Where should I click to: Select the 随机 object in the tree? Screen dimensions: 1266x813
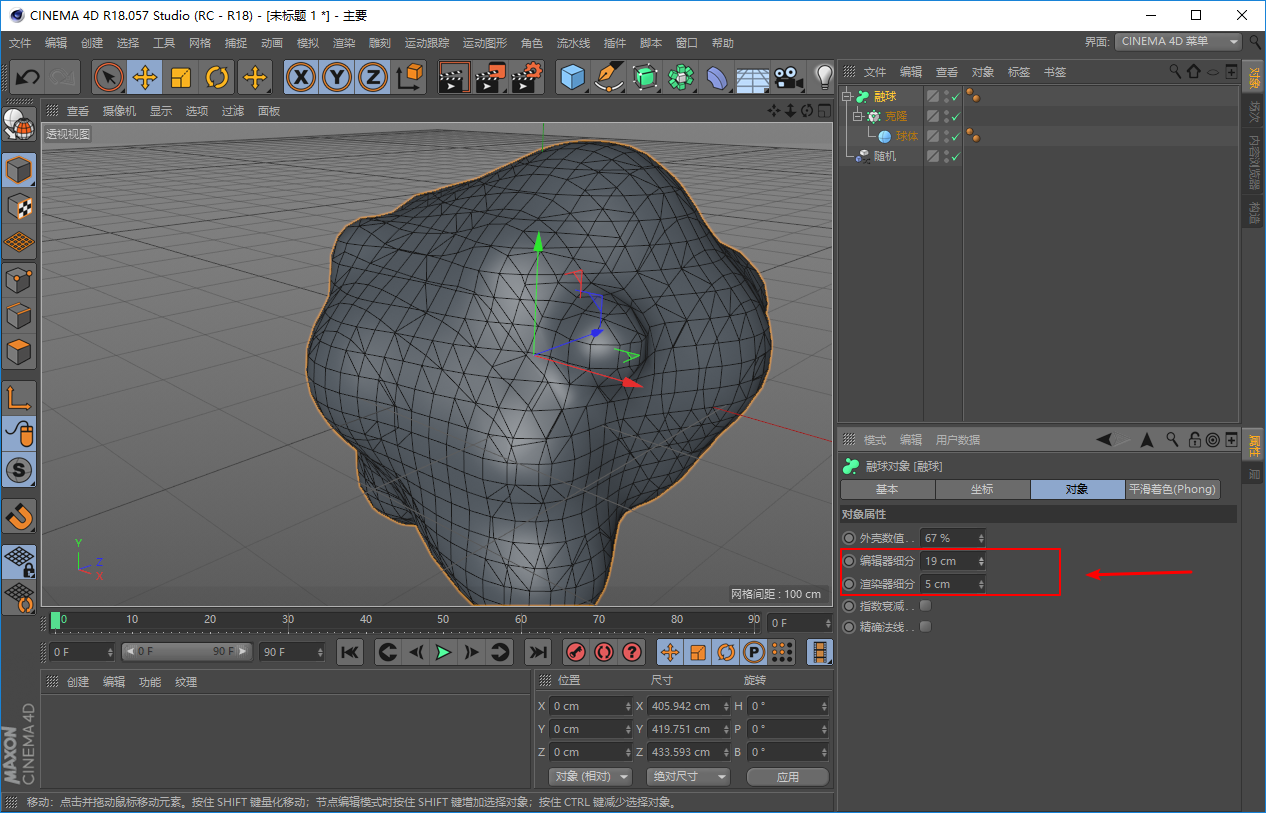[885, 156]
